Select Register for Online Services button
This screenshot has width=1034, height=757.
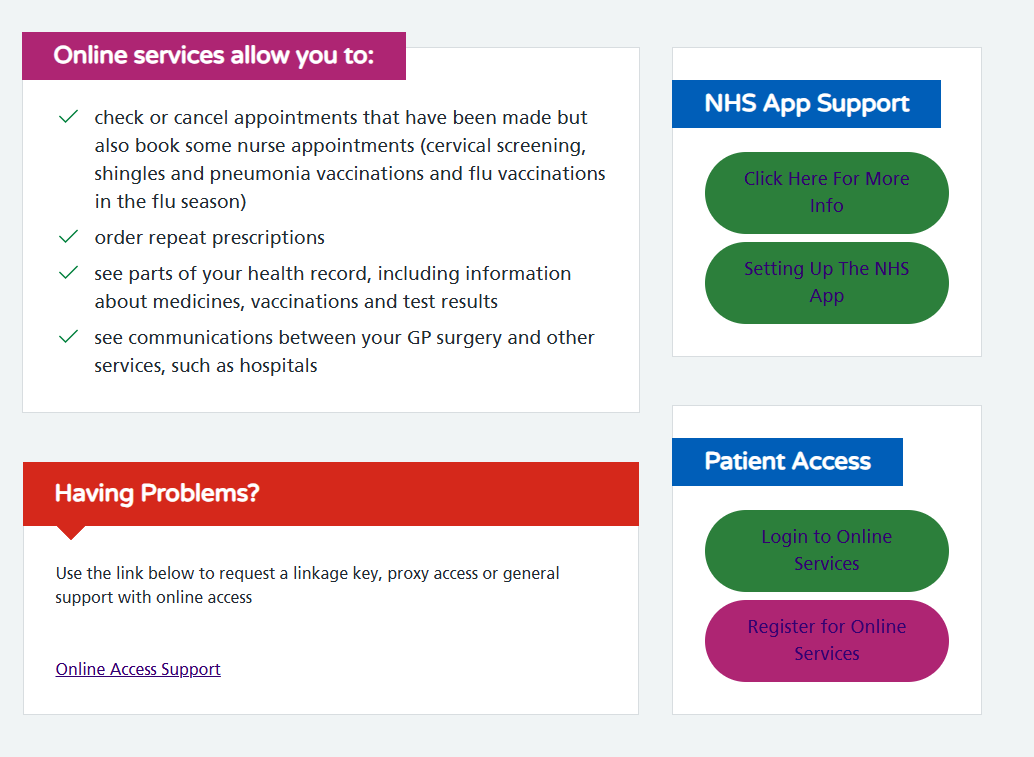(x=826, y=640)
